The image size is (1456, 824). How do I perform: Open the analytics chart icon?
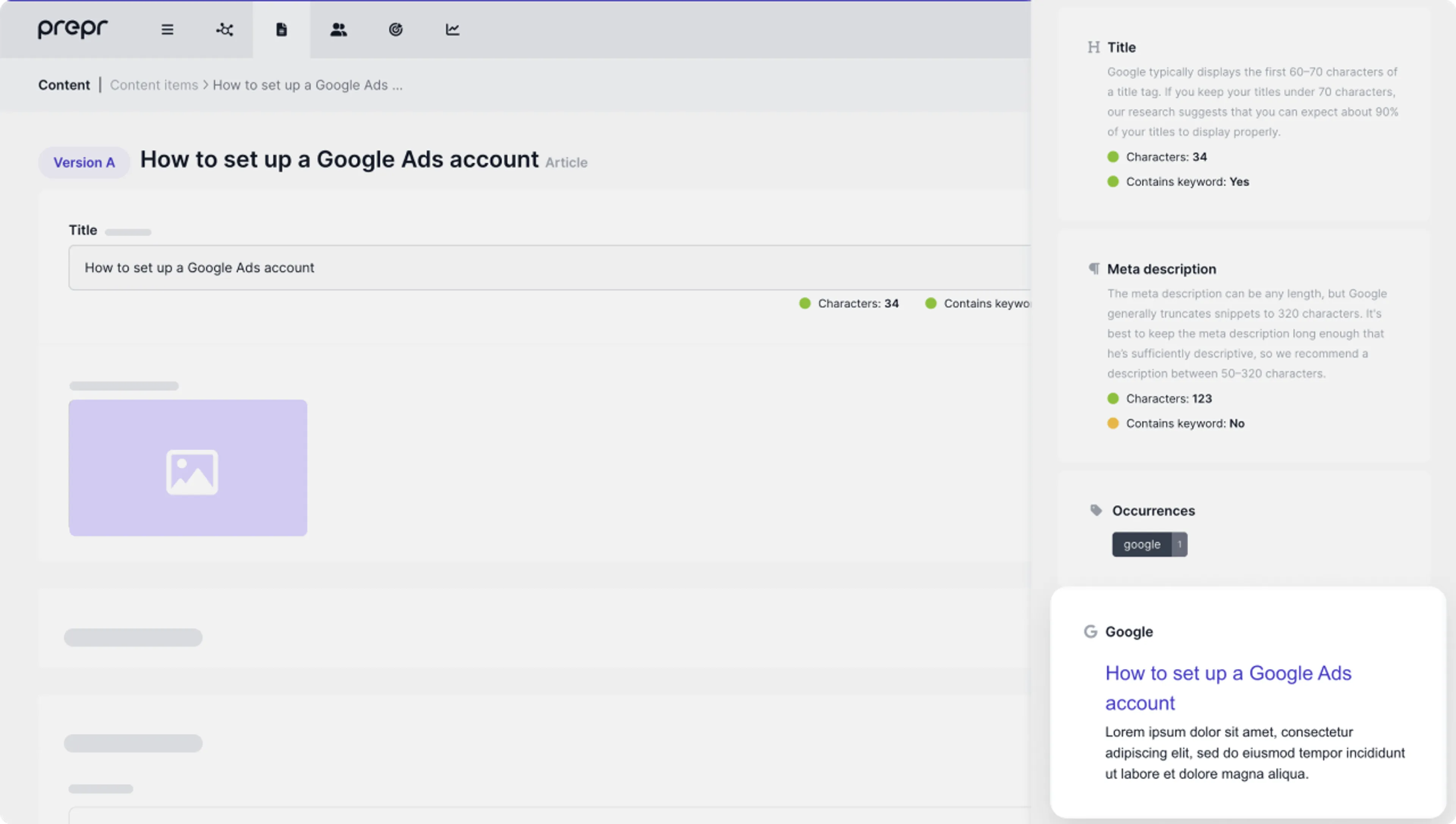(x=452, y=30)
